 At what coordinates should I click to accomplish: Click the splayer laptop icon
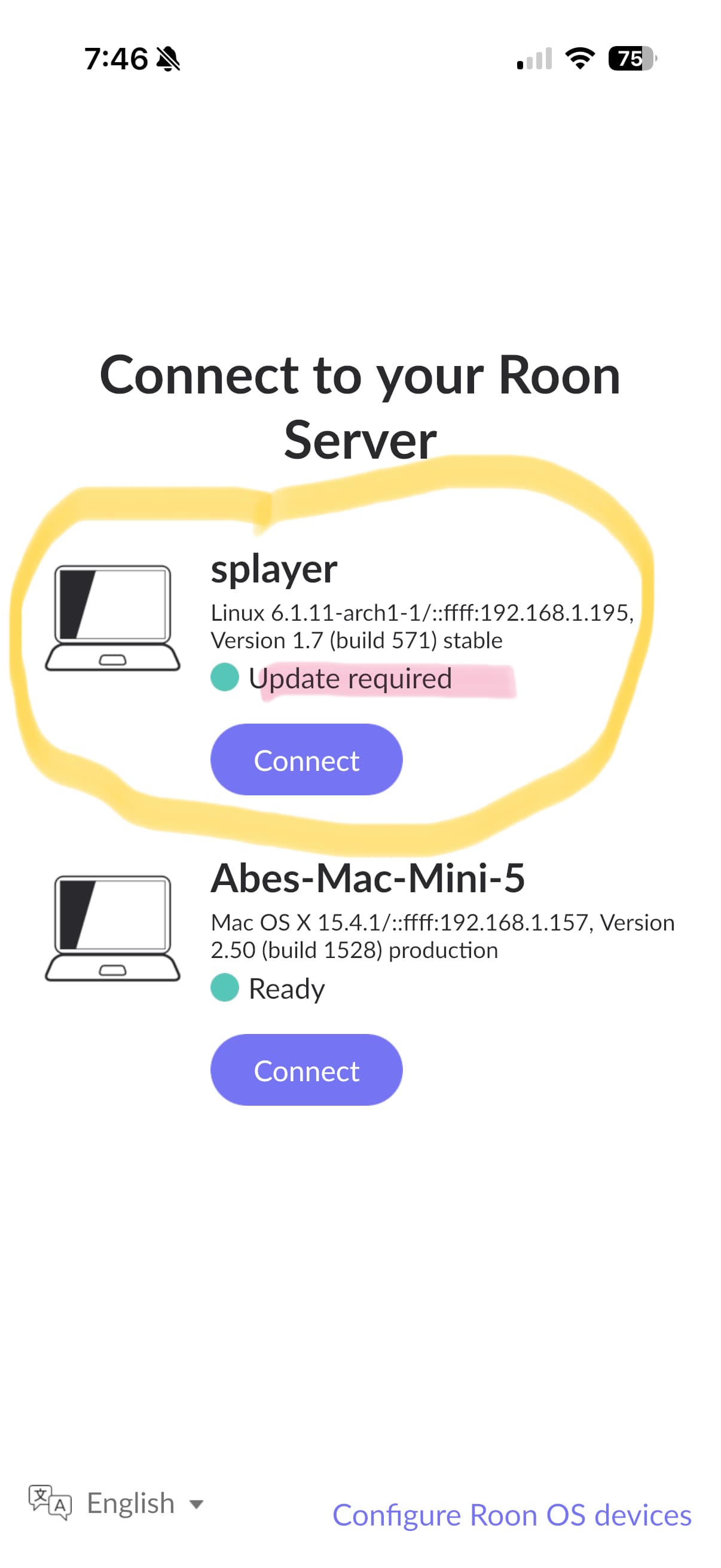112,618
